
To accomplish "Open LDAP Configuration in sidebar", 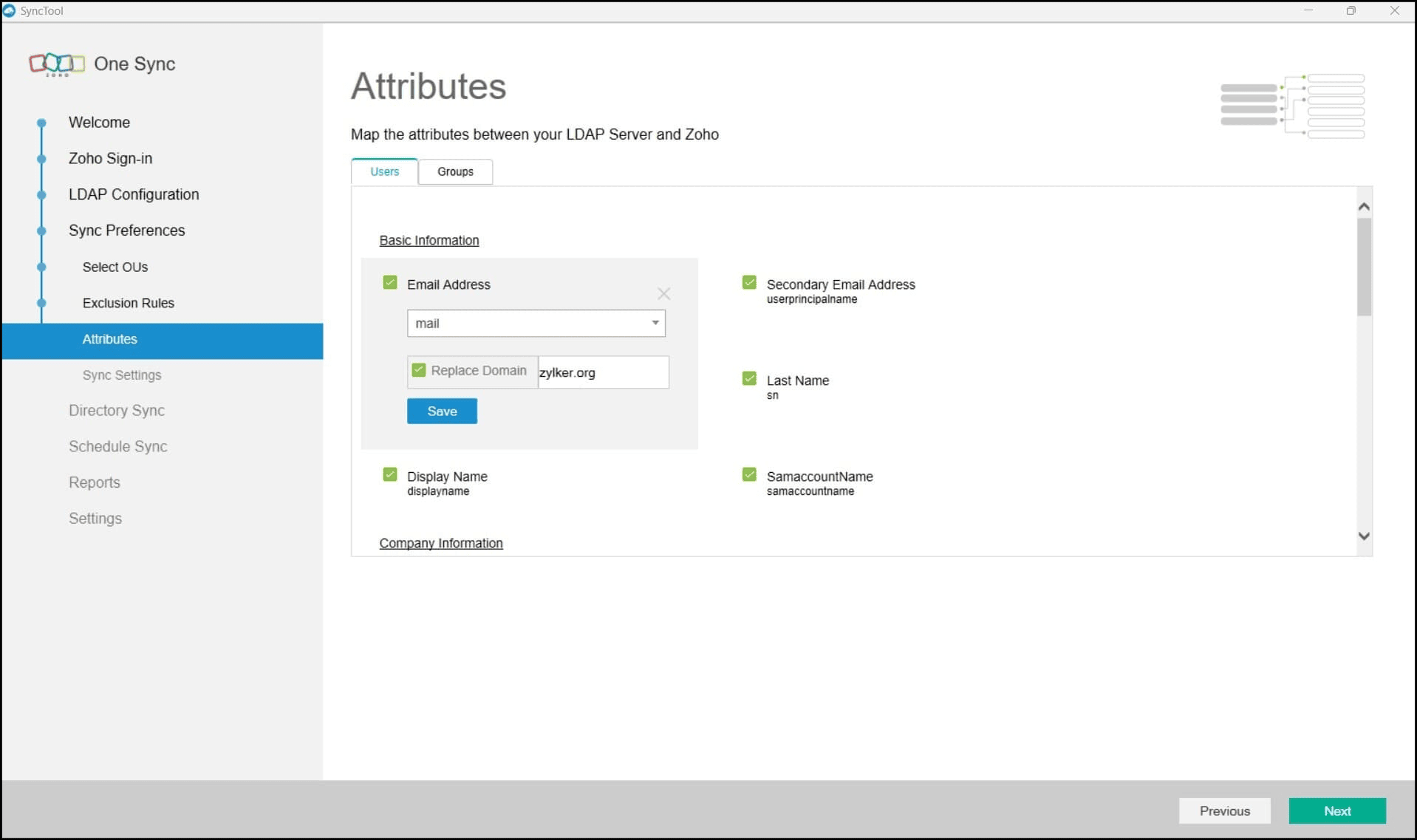I will (x=134, y=195).
